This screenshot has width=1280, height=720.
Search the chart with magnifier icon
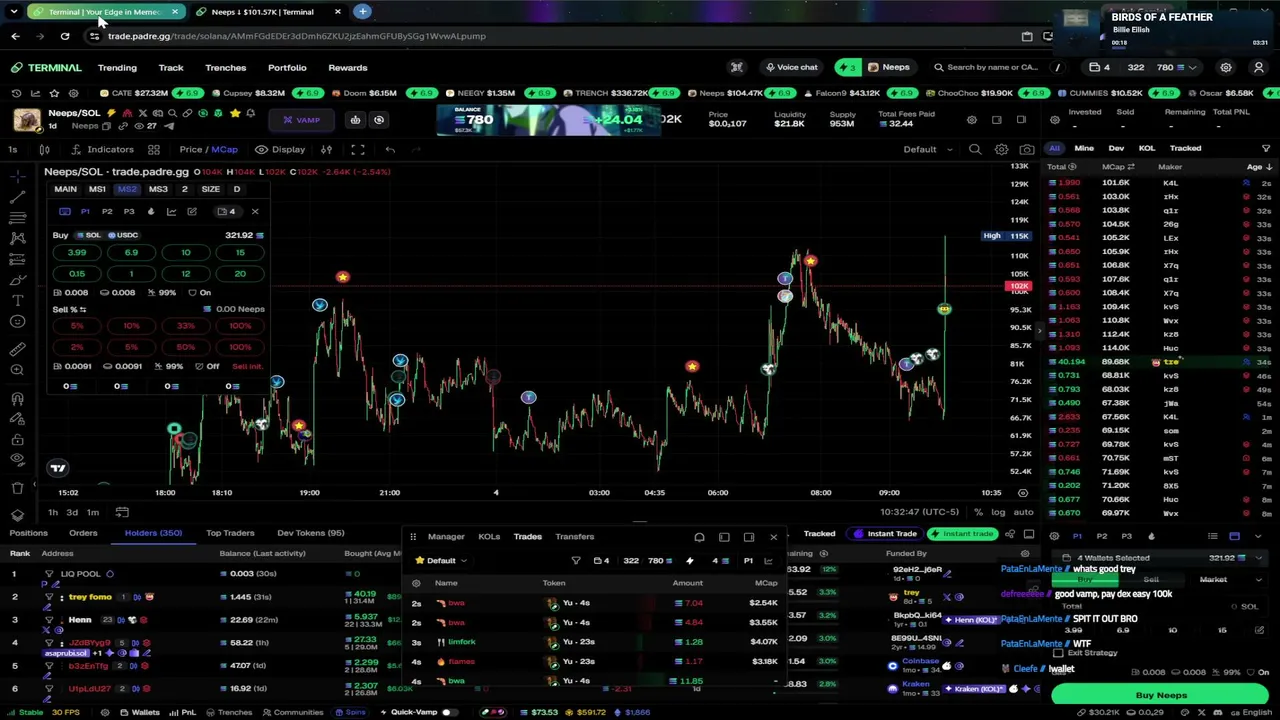pyautogui.click(x=975, y=150)
